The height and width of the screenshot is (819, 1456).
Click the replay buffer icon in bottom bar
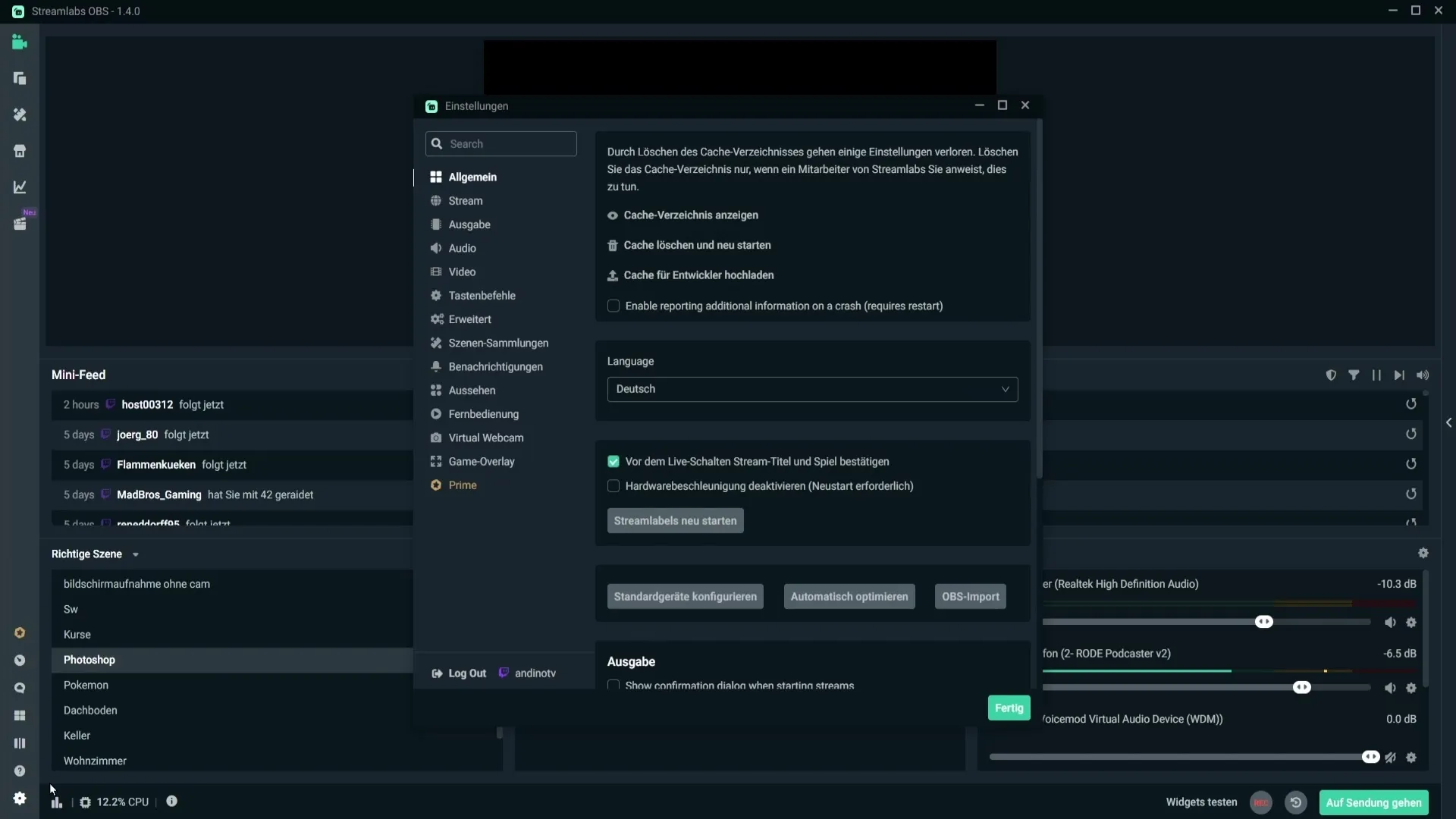[1296, 802]
